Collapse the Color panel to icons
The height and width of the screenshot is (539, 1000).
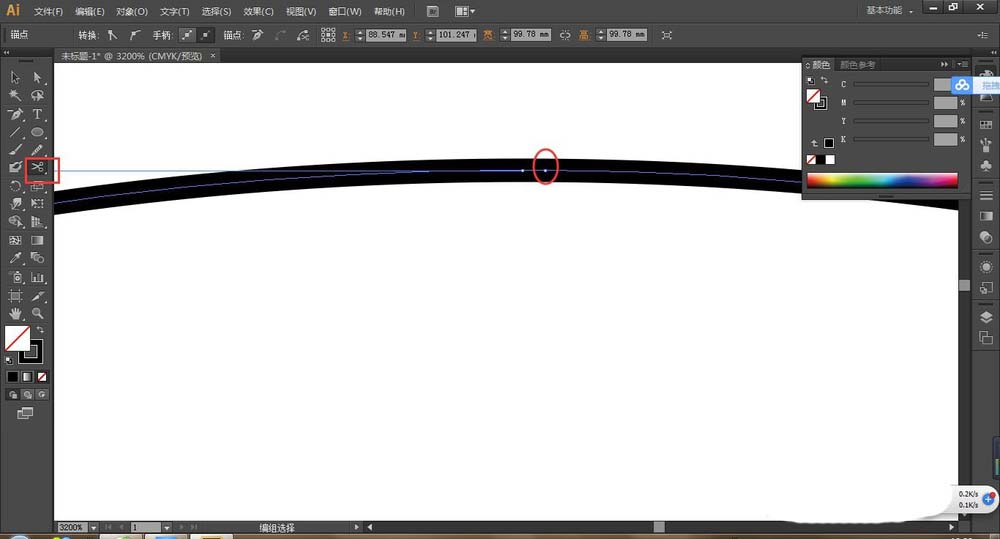tap(945, 64)
